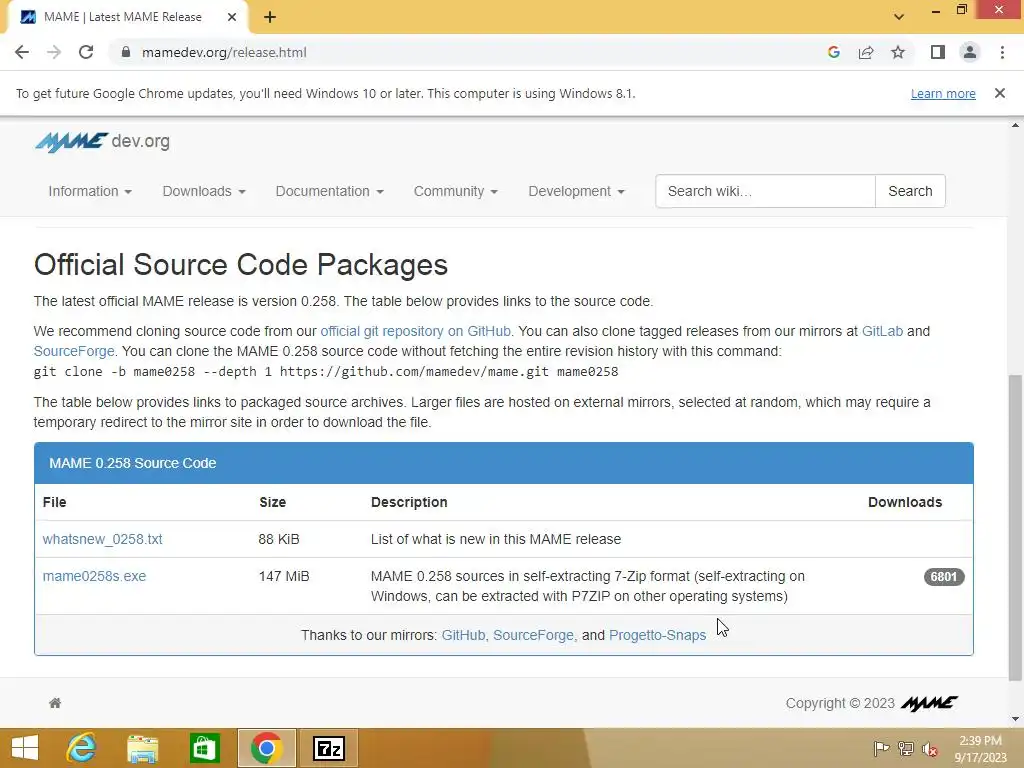Click the home icon in footer
The height and width of the screenshot is (768, 1024).
pyautogui.click(x=55, y=703)
